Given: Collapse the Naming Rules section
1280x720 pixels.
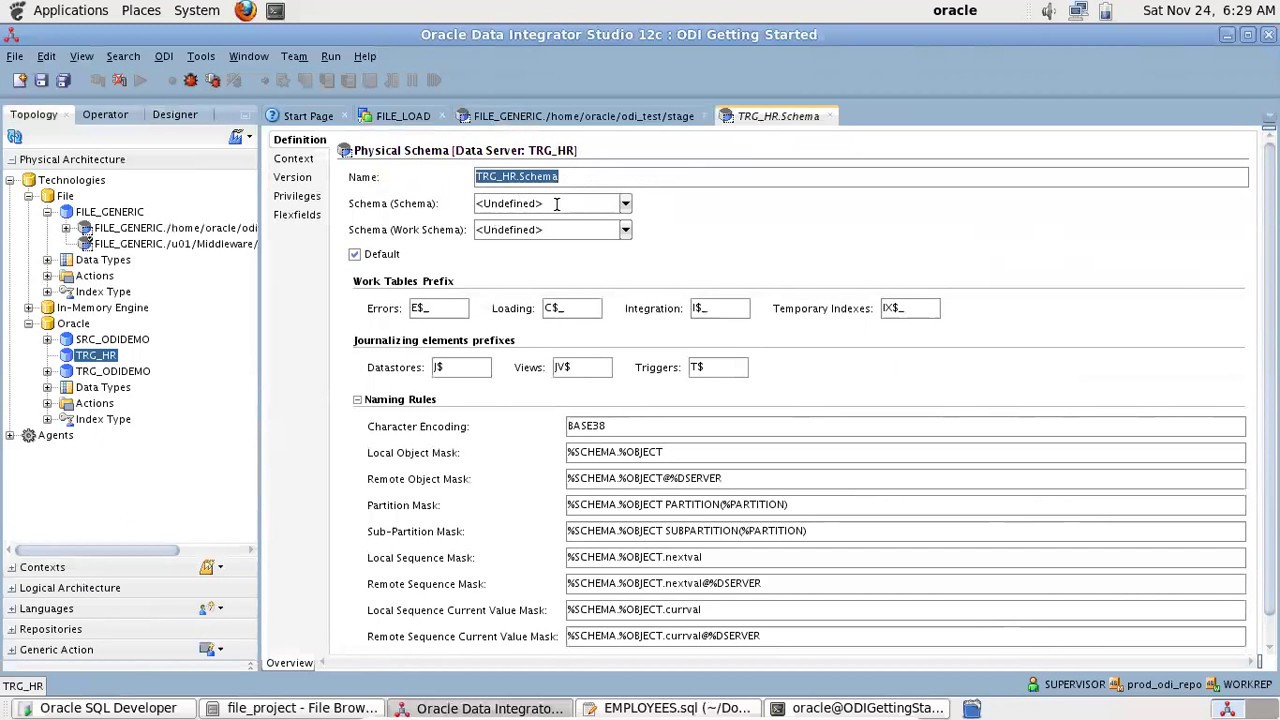Looking at the screenshot, I should 357,400.
